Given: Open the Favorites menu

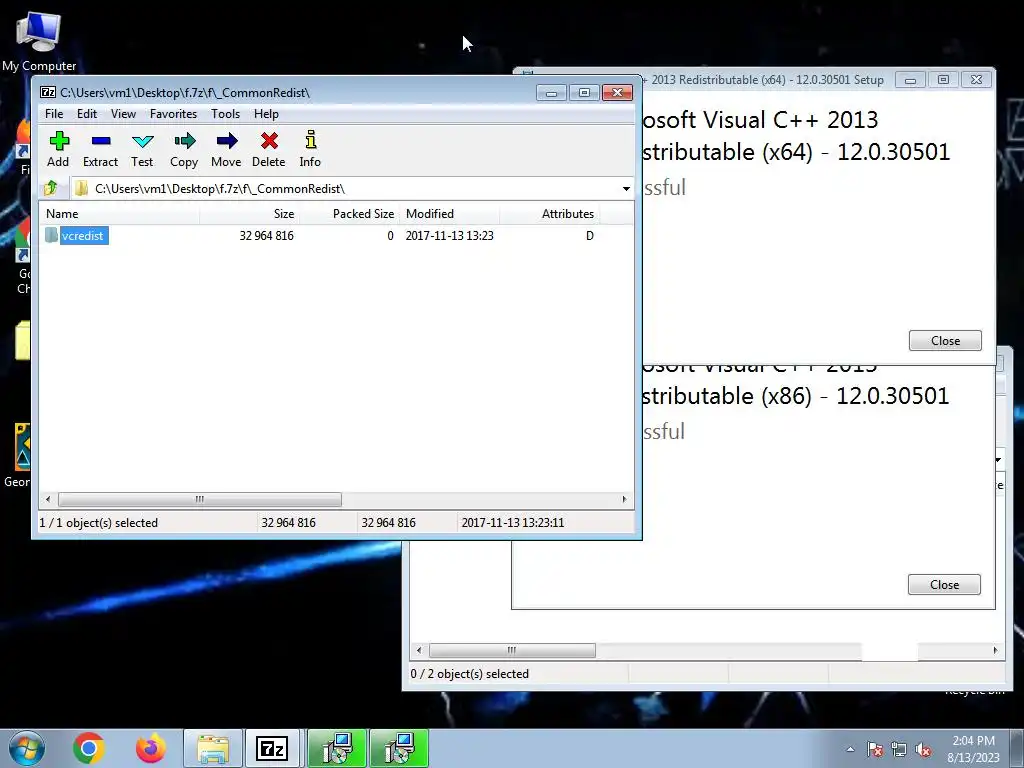Looking at the screenshot, I should pos(173,114).
